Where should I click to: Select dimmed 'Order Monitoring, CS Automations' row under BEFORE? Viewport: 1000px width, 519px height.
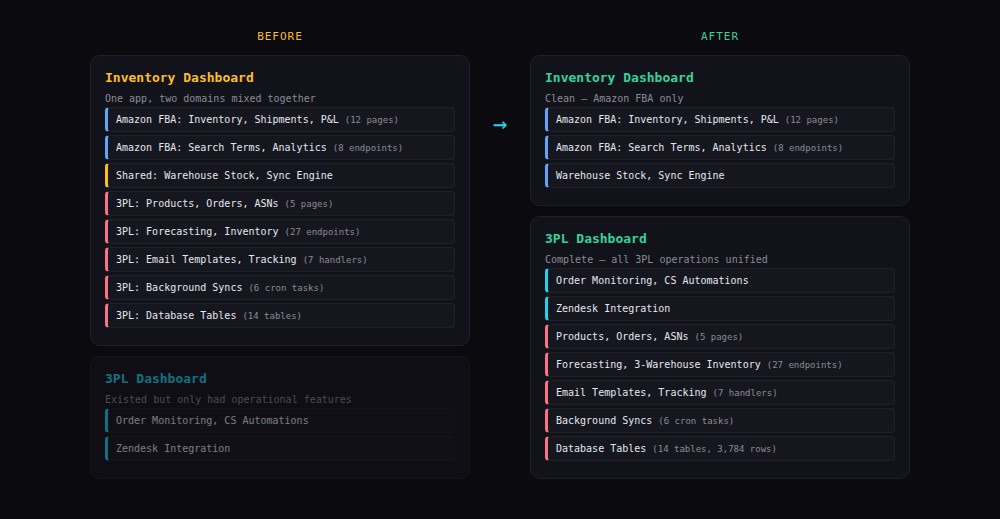280,421
